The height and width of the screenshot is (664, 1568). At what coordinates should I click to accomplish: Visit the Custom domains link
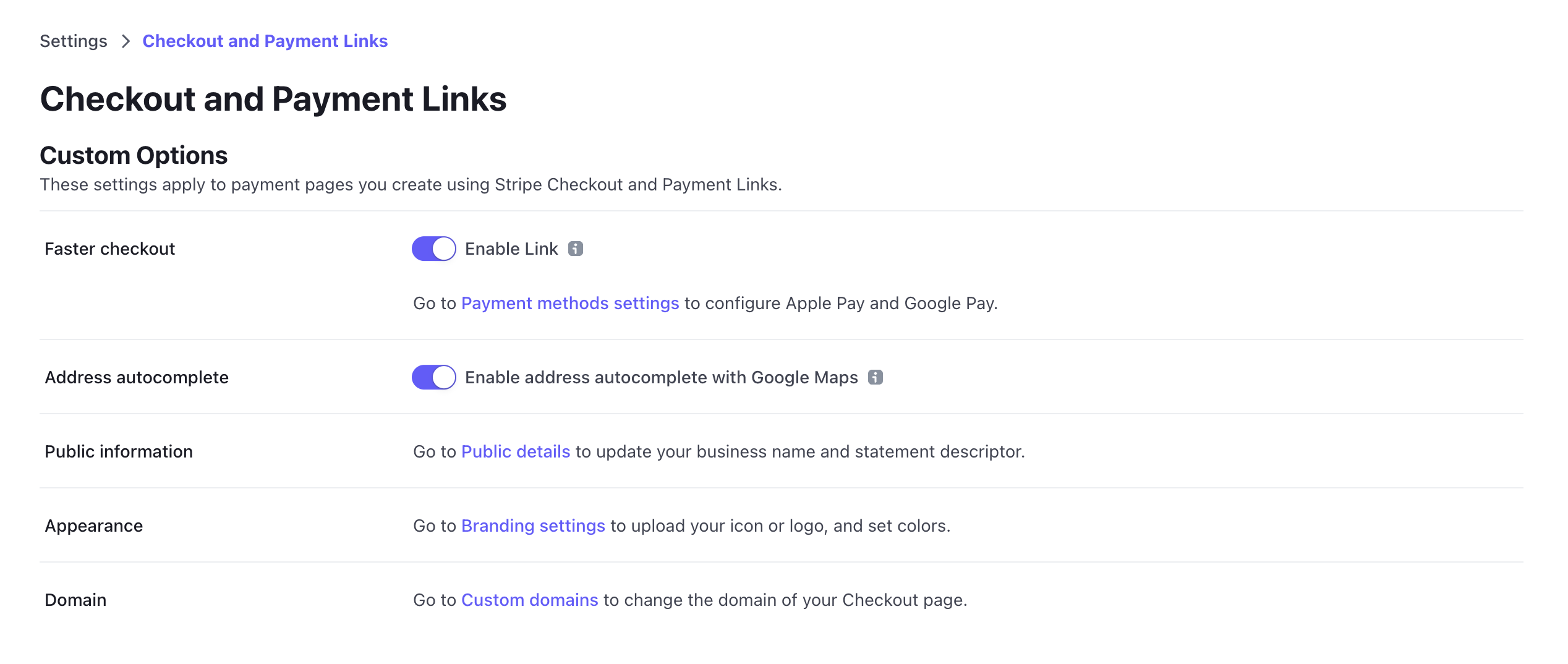click(530, 600)
